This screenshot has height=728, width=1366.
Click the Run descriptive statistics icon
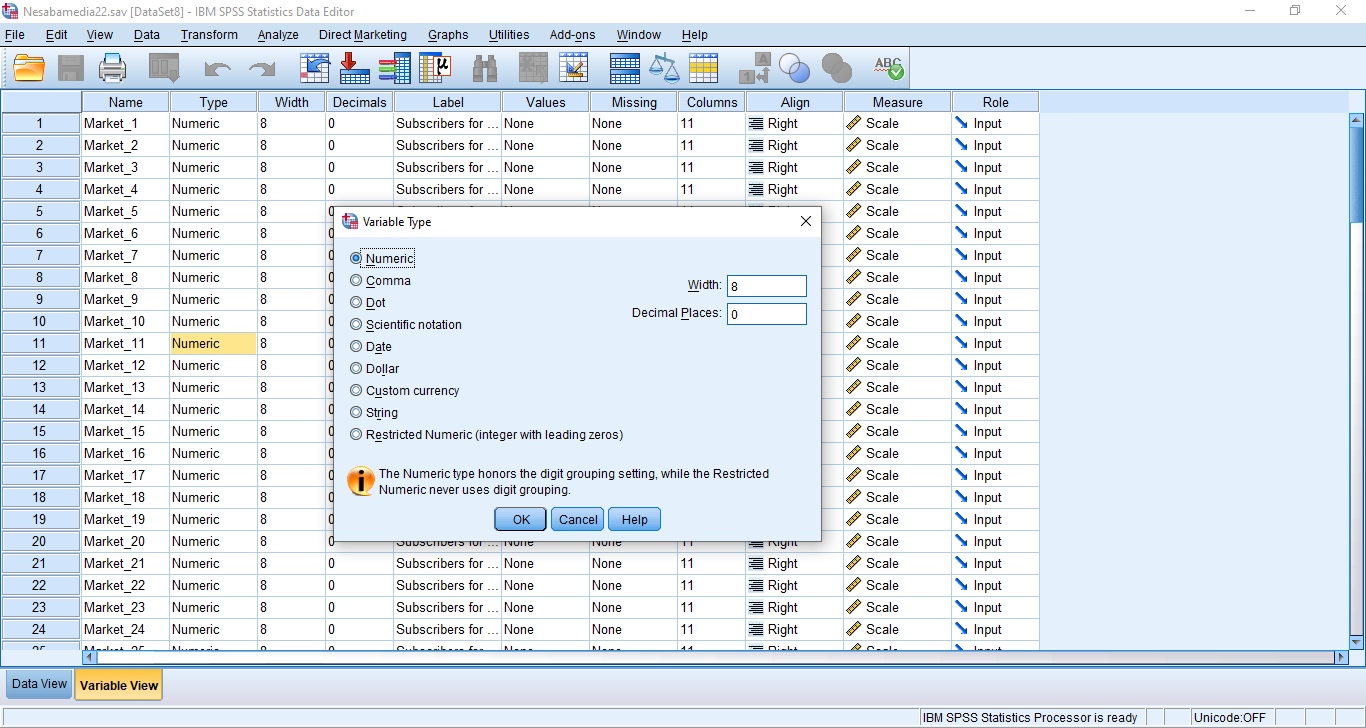point(435,68)
